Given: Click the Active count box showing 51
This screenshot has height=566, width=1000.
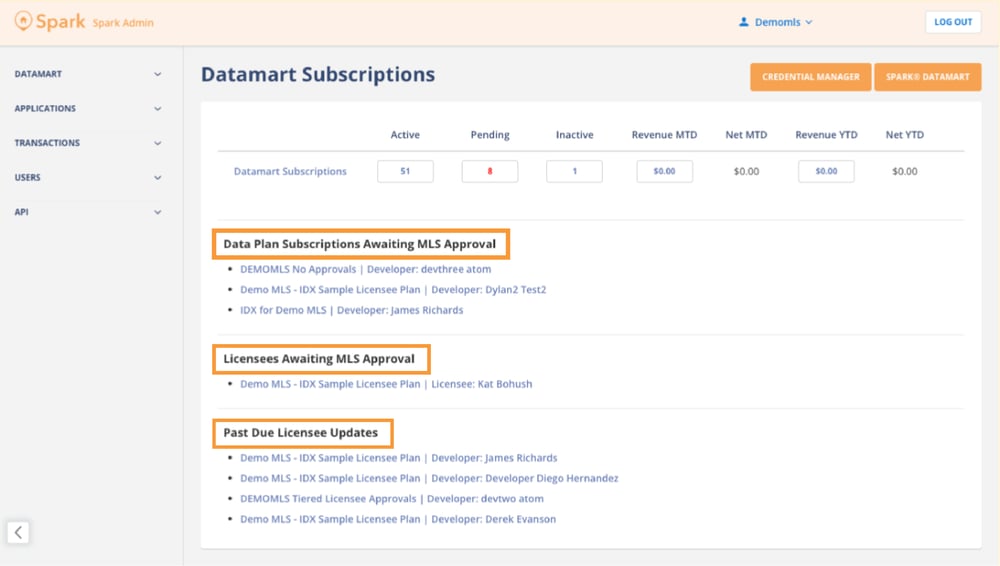Looking at the screenshot, I should 405,171.
